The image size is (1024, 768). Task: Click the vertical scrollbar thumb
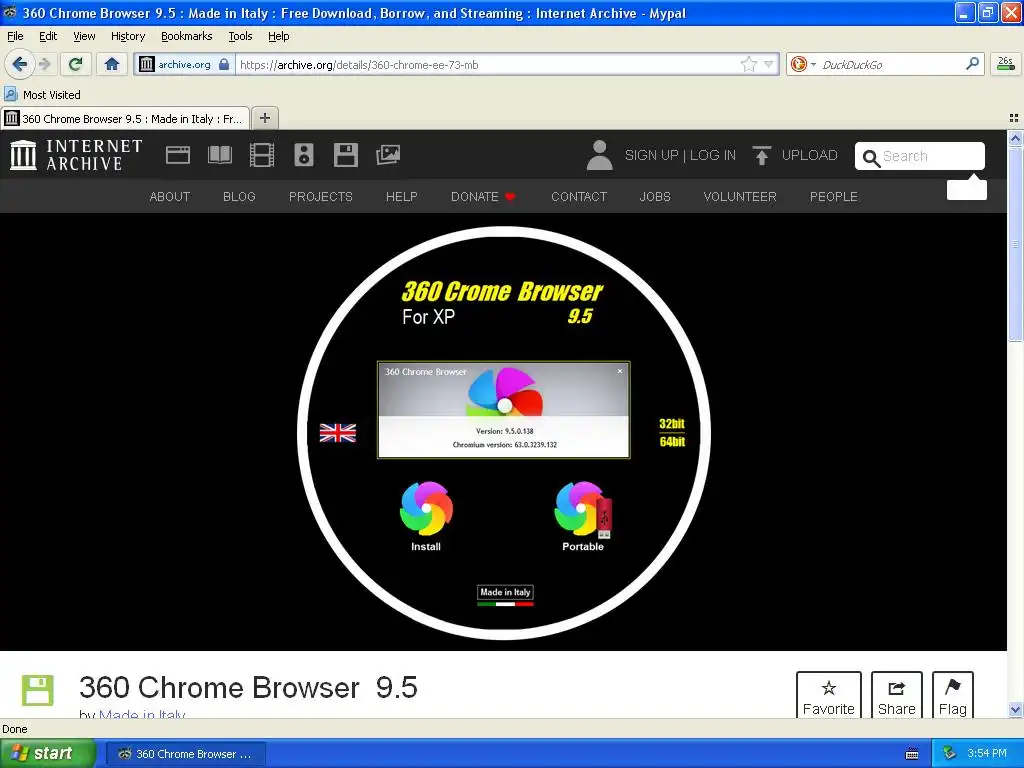(x=1015, y=244)
